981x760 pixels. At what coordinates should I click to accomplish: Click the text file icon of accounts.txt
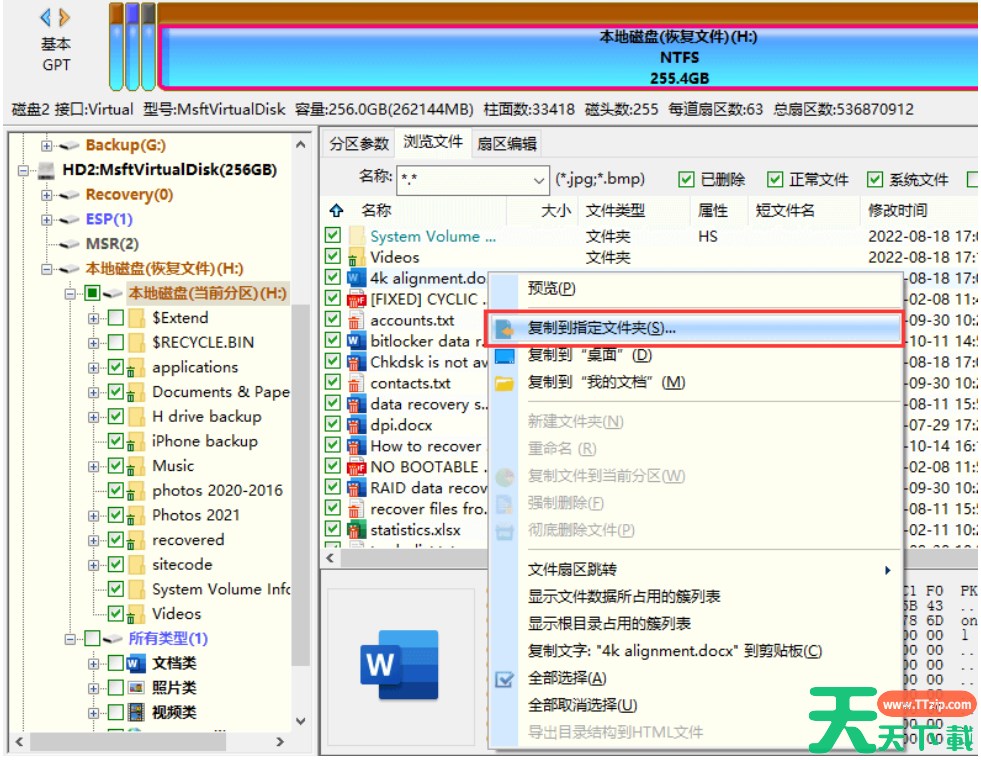(x=356, y=320)
